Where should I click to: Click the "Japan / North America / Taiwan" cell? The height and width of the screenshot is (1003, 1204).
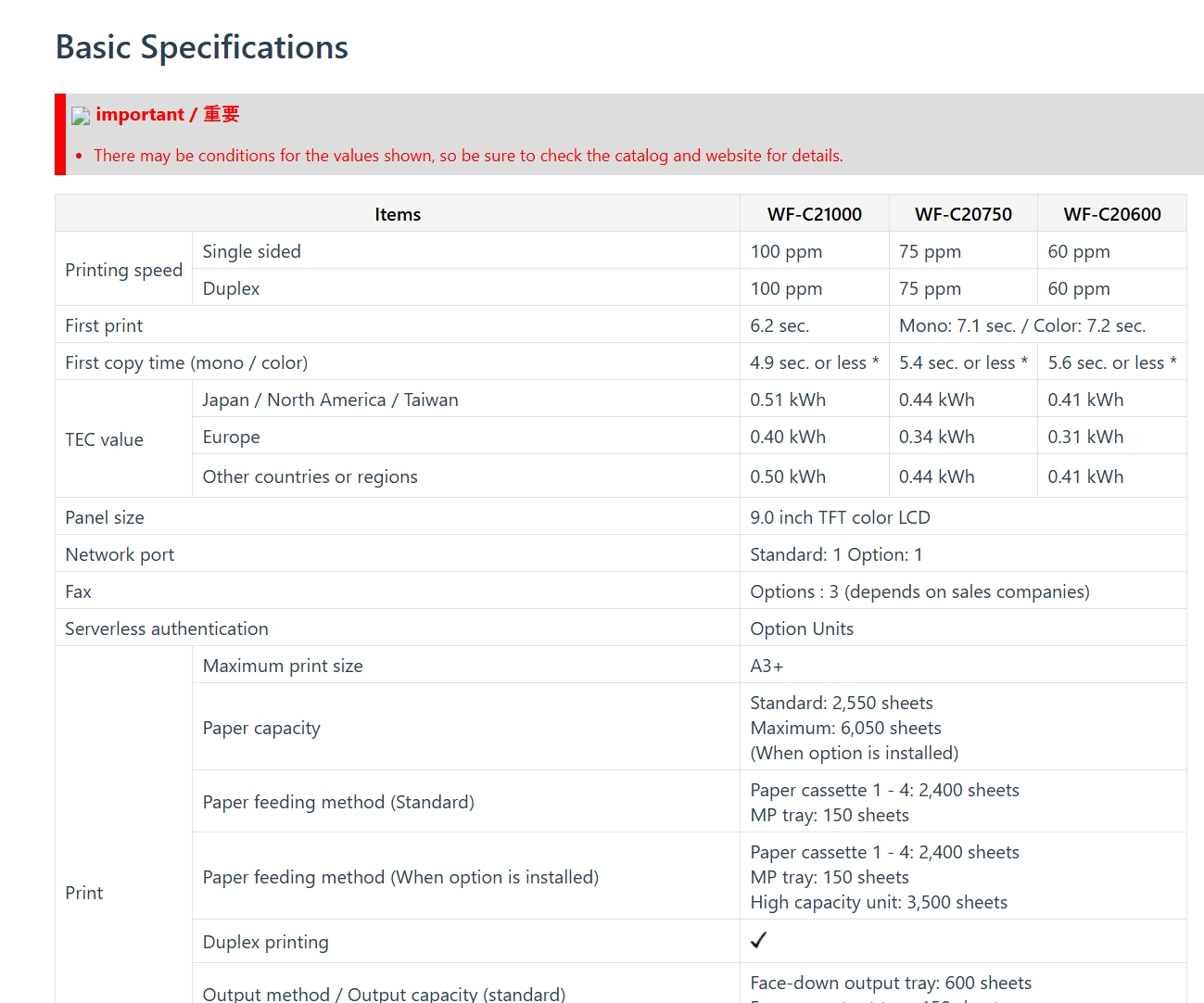pyautogui.click(x=330, y=400)
